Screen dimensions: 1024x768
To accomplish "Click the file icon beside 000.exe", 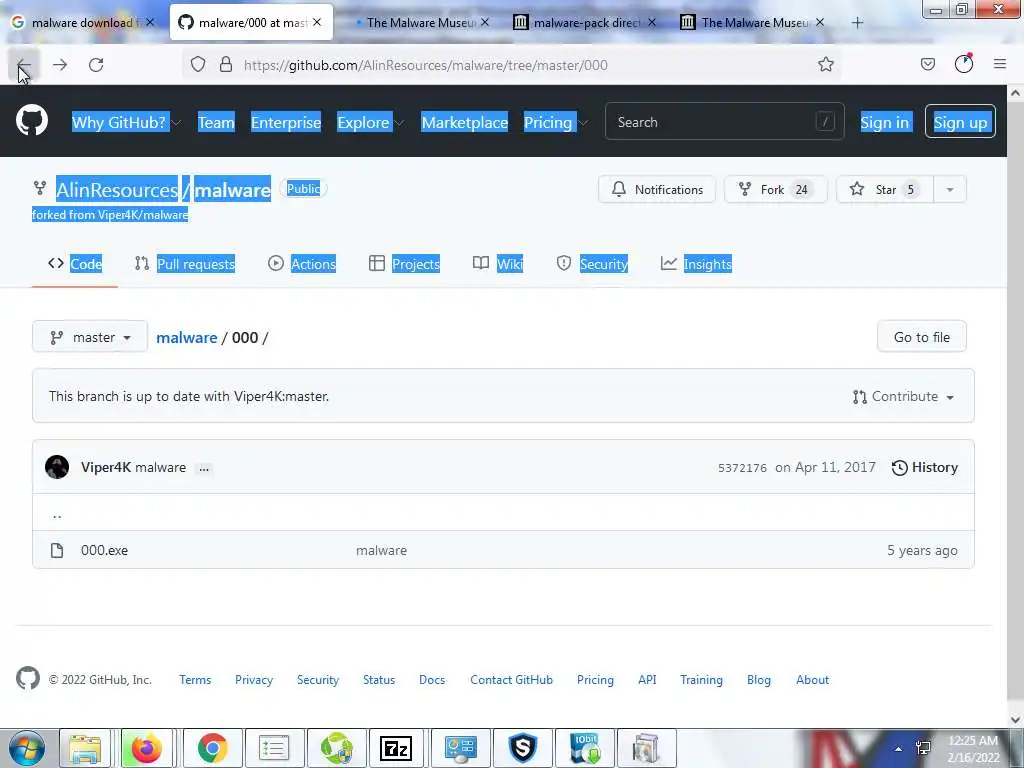I will click(57, 550).
